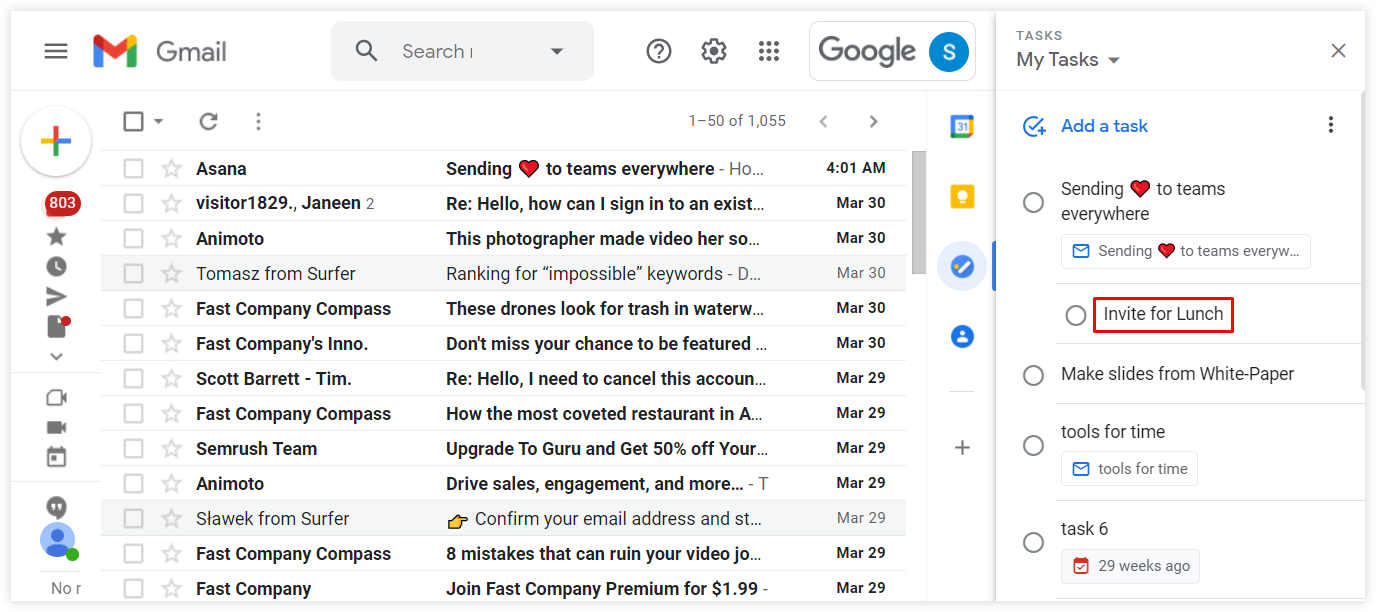This screenshot has height=612, width=1376.
Task: Open the Get add-ons plus icon
Action: [x=961, y=447]
